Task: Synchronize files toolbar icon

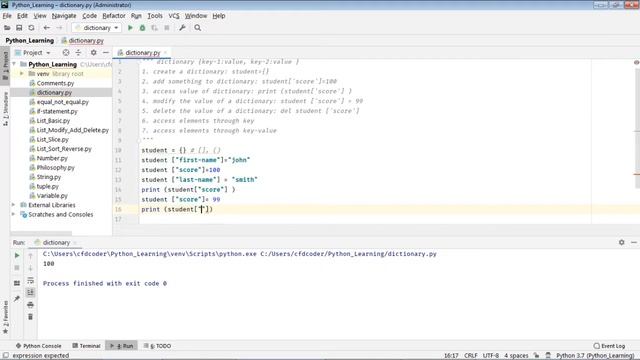Action: 31,28
